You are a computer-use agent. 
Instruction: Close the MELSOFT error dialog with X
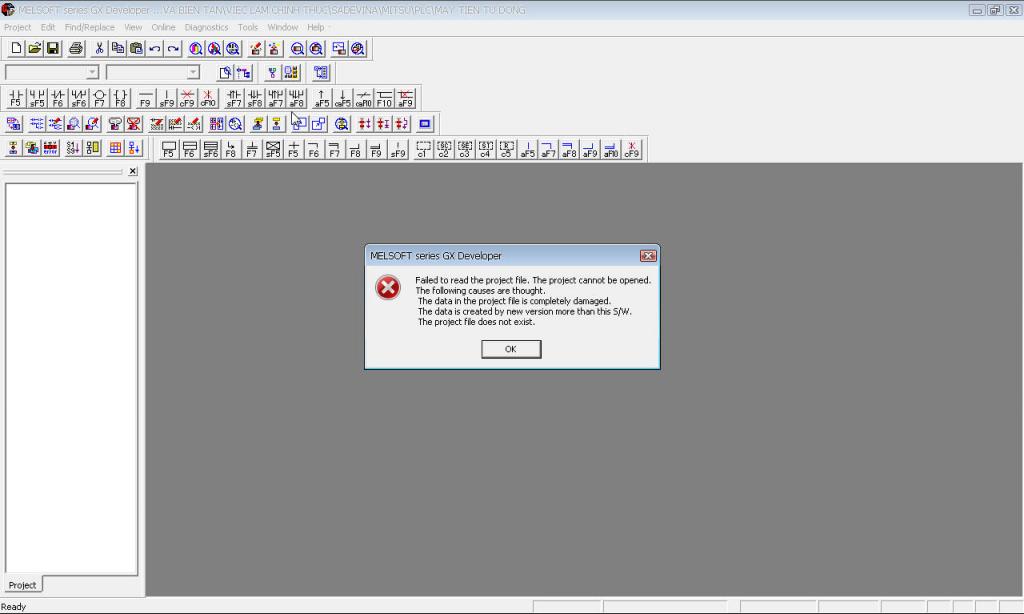[x=648, y=255]
